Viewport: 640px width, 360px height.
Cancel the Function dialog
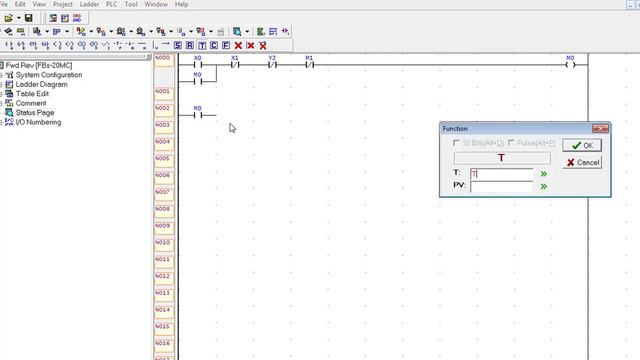582,162
